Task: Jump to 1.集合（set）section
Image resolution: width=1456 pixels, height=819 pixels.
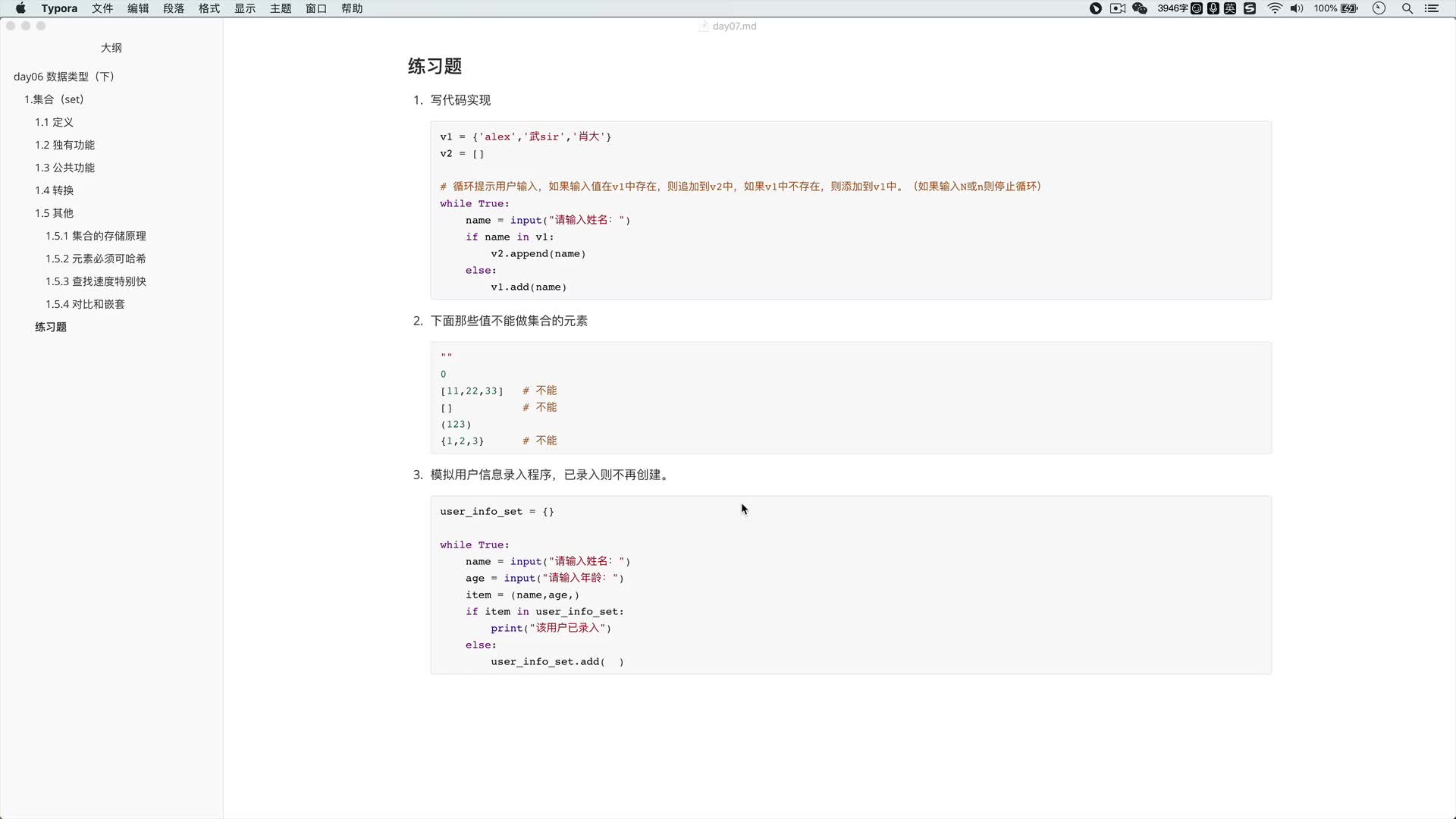Action: 54,99
